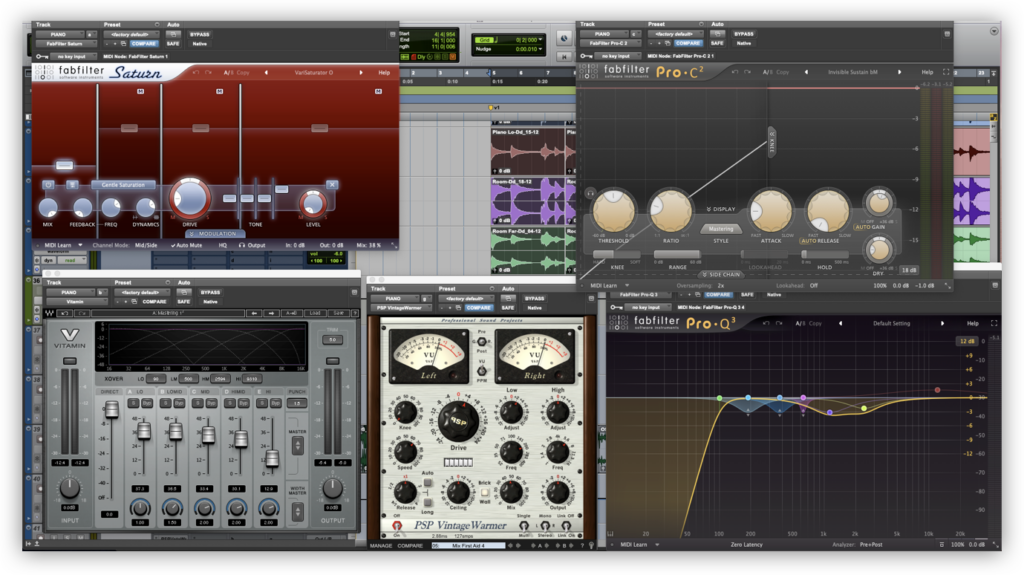The width and height of the screenshot is (1024, 575).
Task: Click Vitamin LO band fader handle
Action: pyautogui.click(x=144, y=431)
